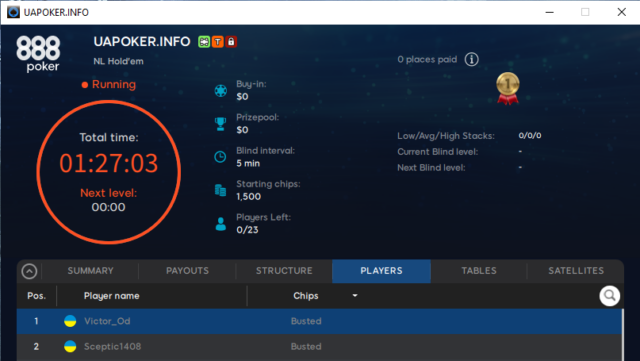The image size is (640, 361).
Task: Open the places paid info icon
Action: 471,60
